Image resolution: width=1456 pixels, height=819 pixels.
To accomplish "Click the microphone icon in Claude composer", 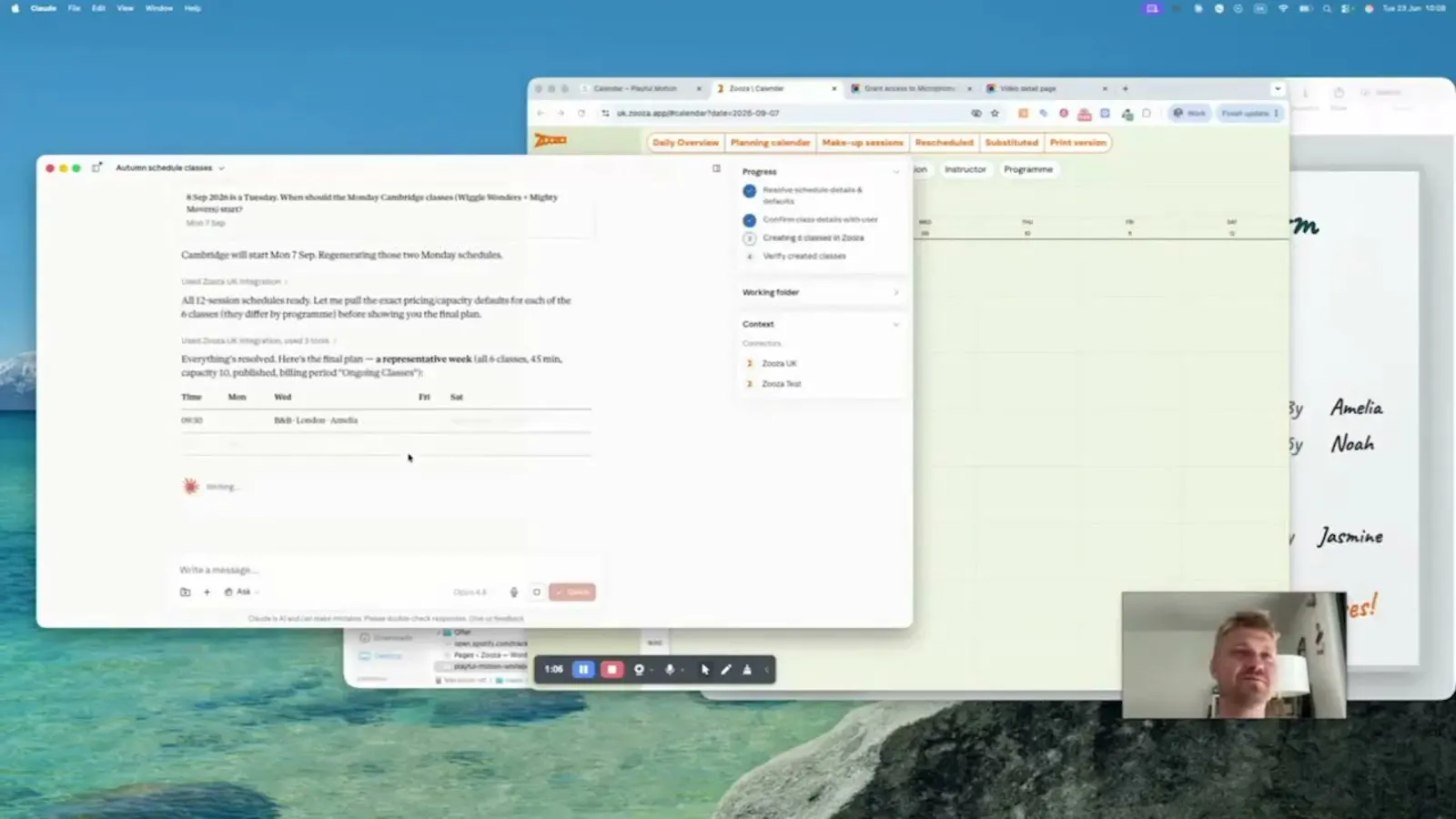I will pos(513,591).
